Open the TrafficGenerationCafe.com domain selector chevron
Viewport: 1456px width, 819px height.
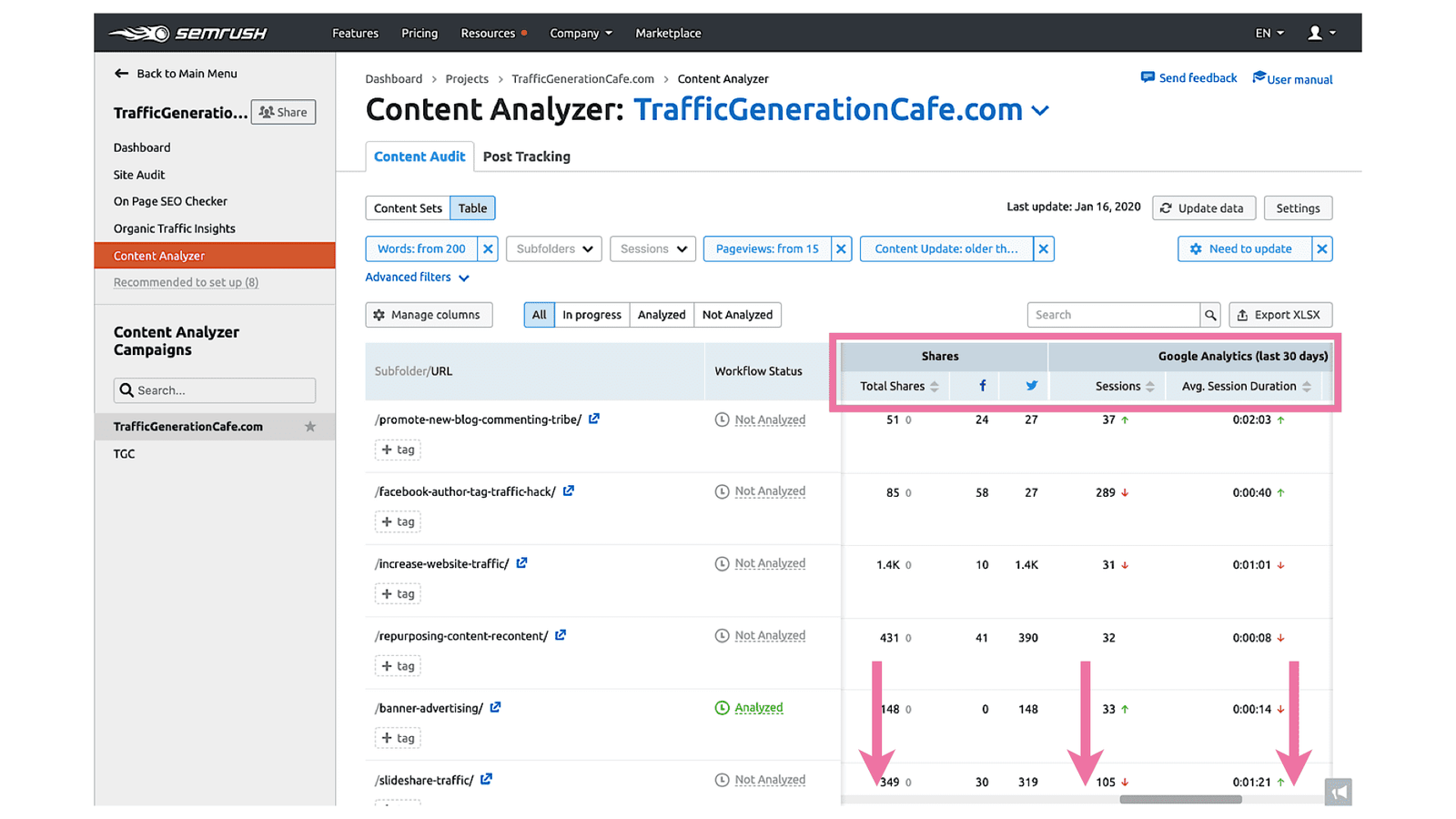1042,109
